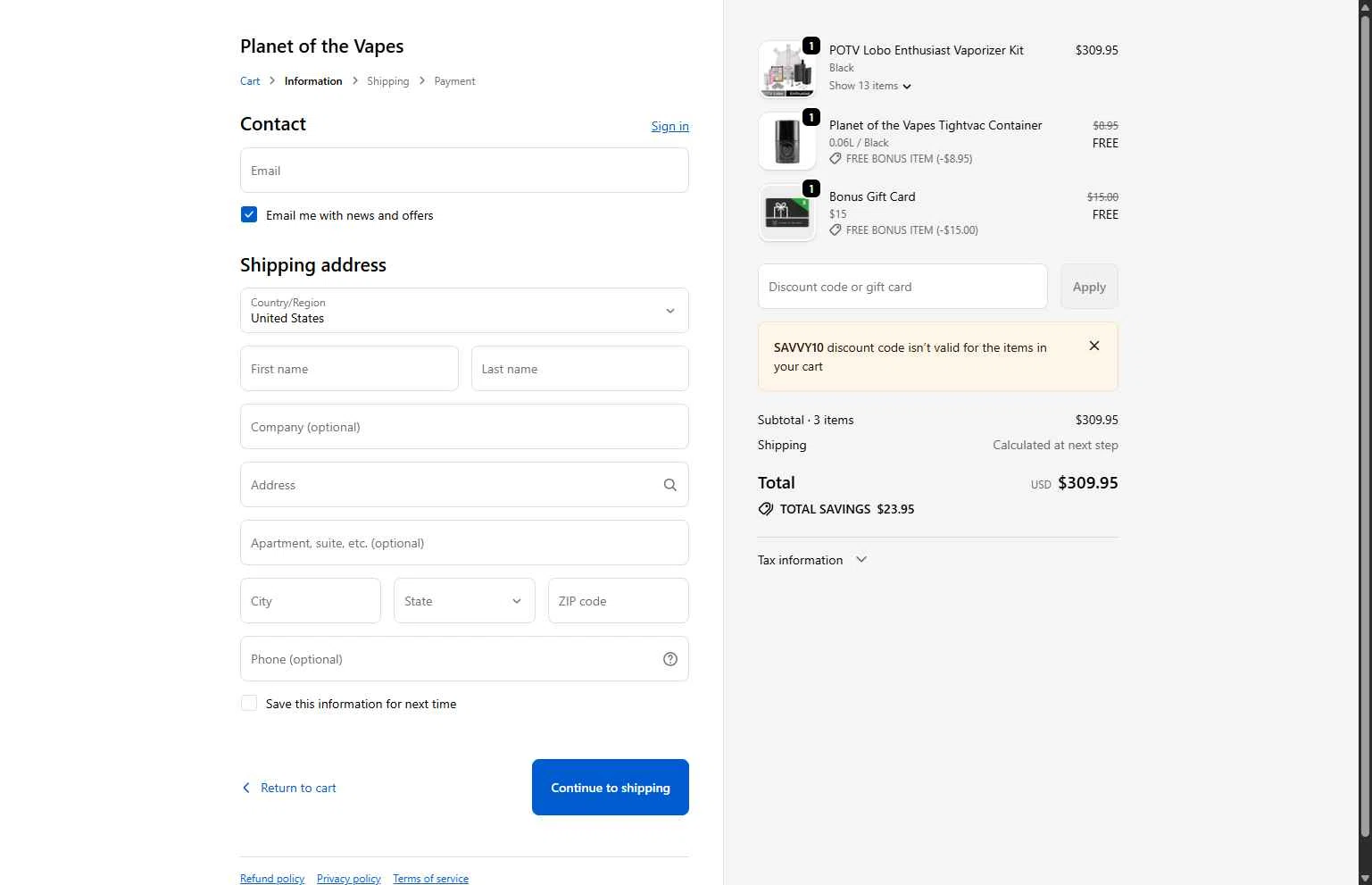Click Continue to shipping button
The height and width of the screenshot is (885, 1372).
coord(611,788)
